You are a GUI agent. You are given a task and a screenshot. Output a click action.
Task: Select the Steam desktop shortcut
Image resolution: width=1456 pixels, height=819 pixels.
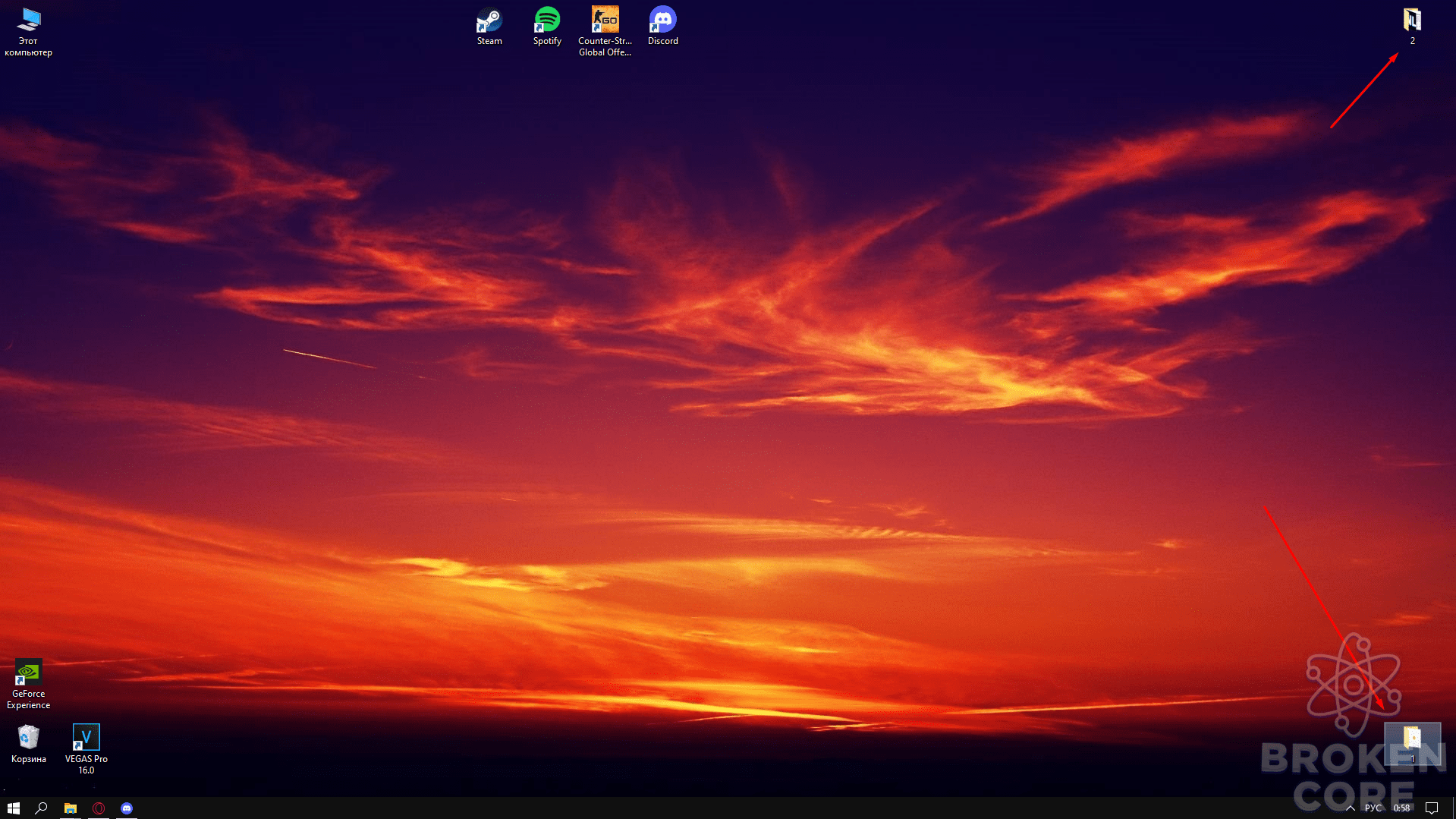[x=489, y=27]
